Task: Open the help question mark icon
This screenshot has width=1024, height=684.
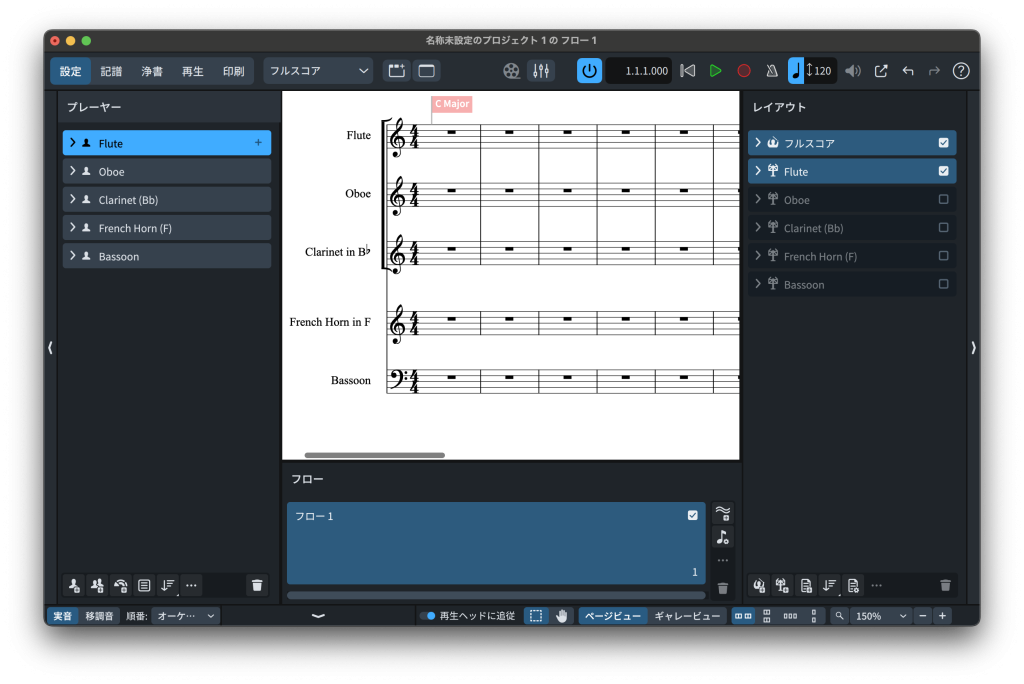Action: [x=961, y=71]
